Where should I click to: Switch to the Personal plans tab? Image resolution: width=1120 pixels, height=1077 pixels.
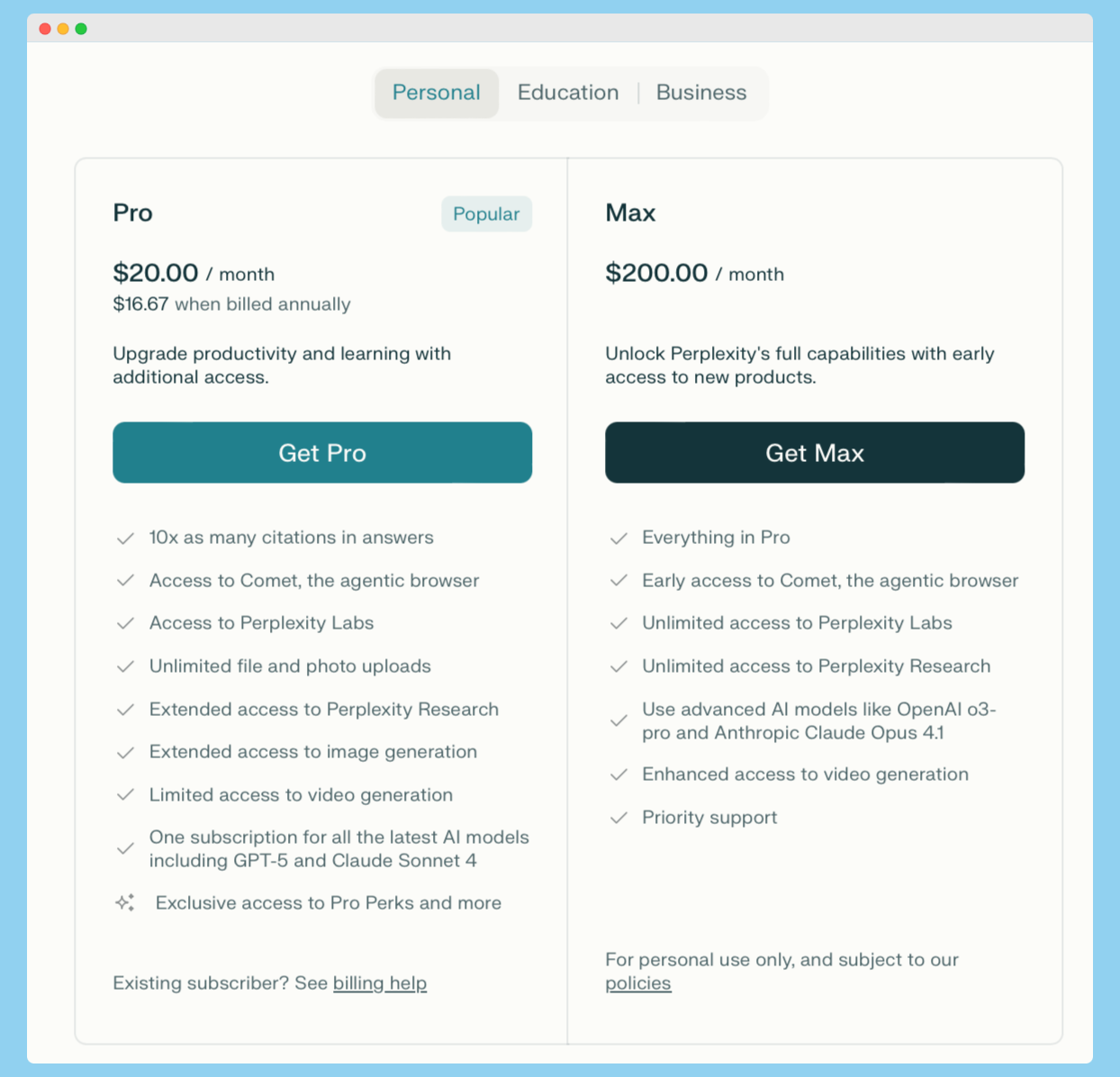(x=437, y=93)
